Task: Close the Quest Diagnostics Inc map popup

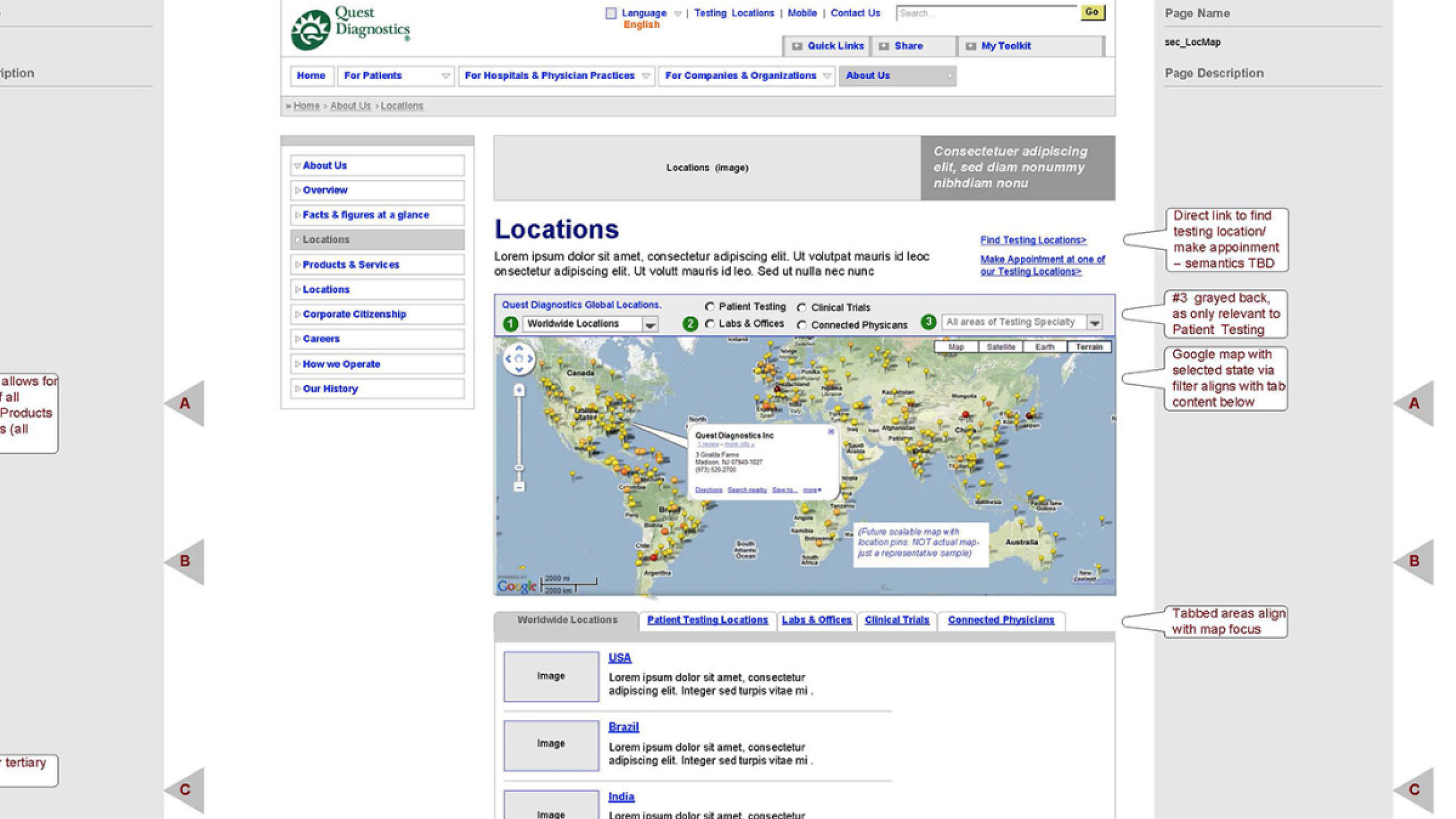Action: click(831, 432)
